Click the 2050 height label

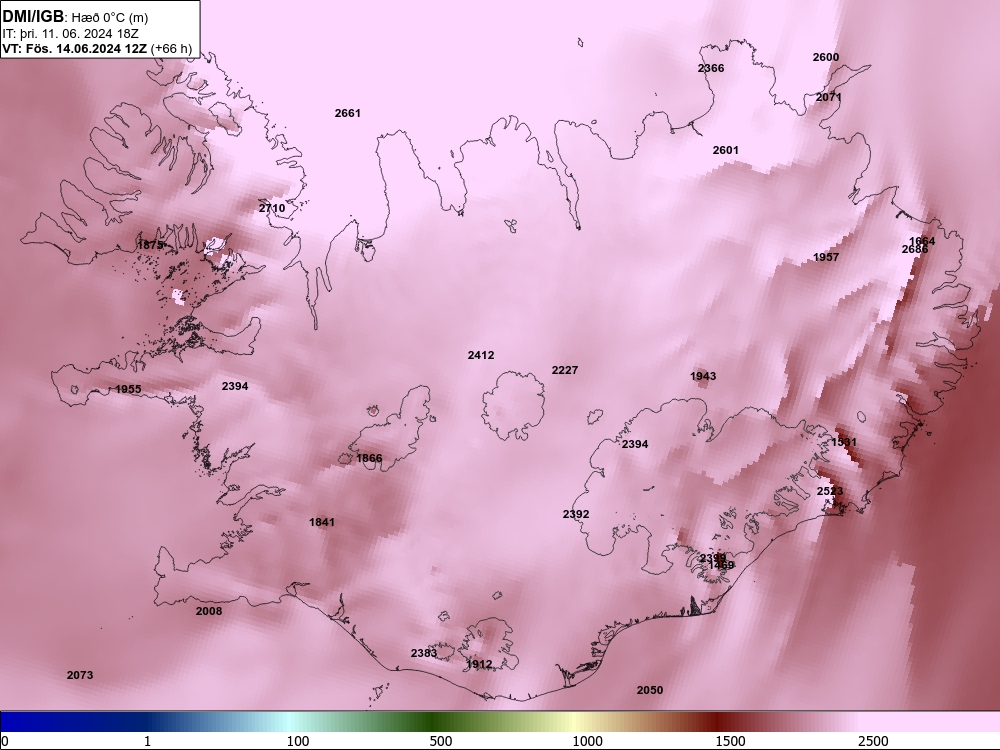[x=650, y=691]
